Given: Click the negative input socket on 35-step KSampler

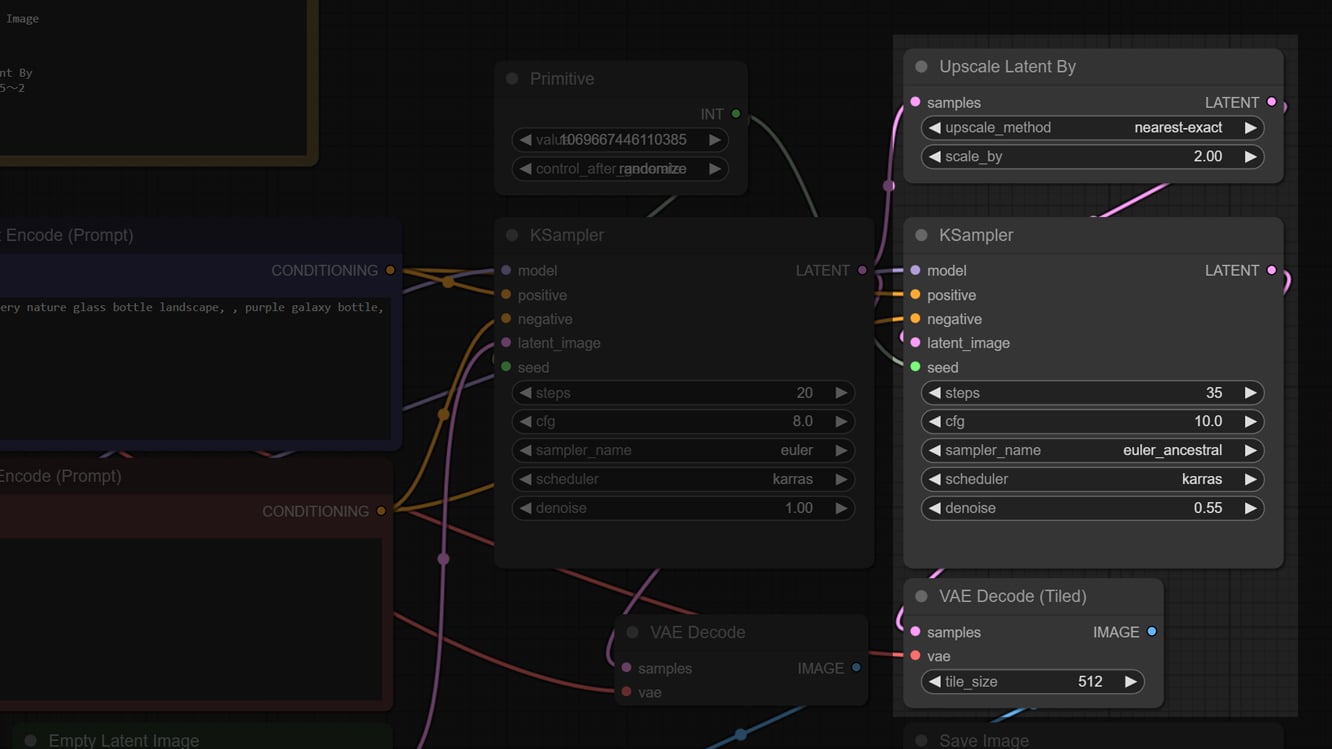Looking at the screenshot, I should pos(915,319).
